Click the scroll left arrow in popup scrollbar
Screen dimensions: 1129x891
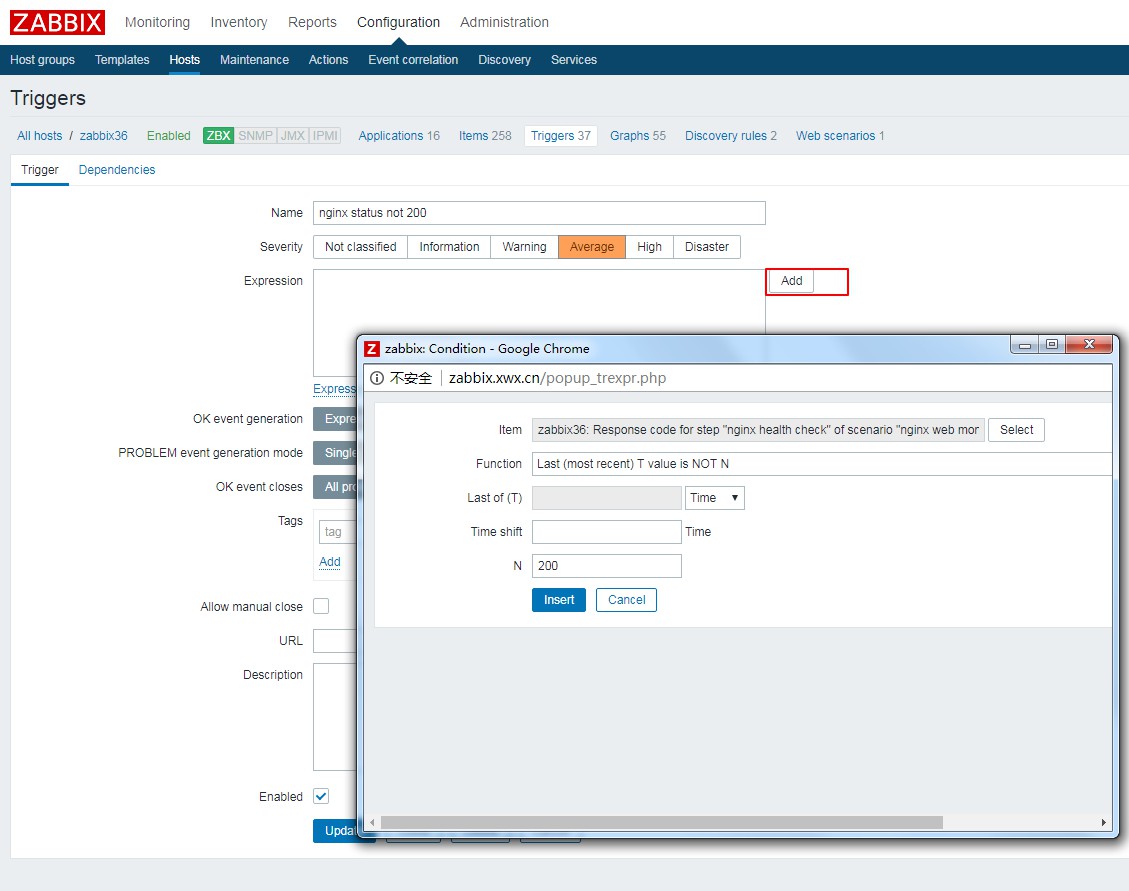371,822
